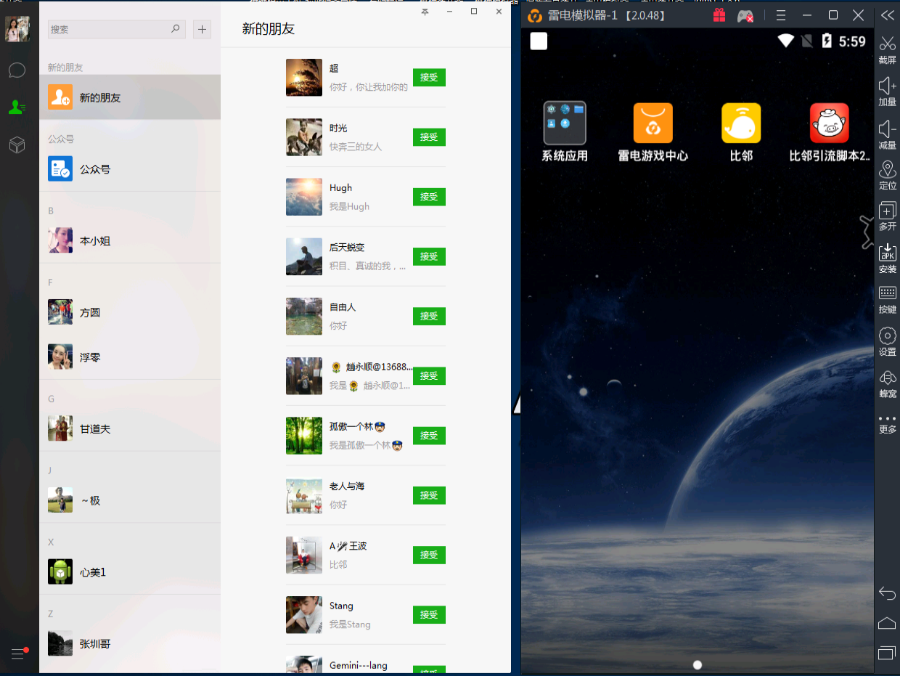900x676 pixels.
Task: Click 加量 volume up tool
Action: tap(887, 92)
